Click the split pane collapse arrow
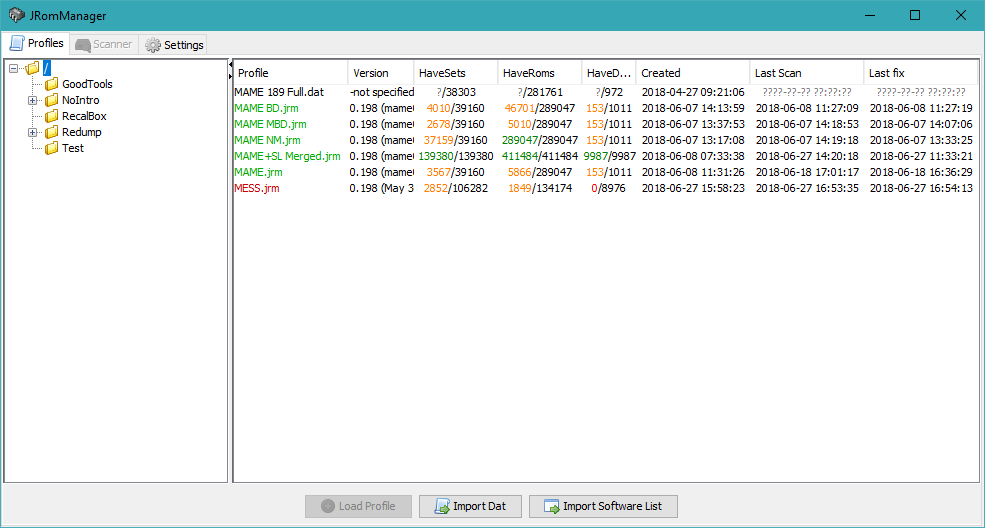985x528 pixels. [231, 65]
